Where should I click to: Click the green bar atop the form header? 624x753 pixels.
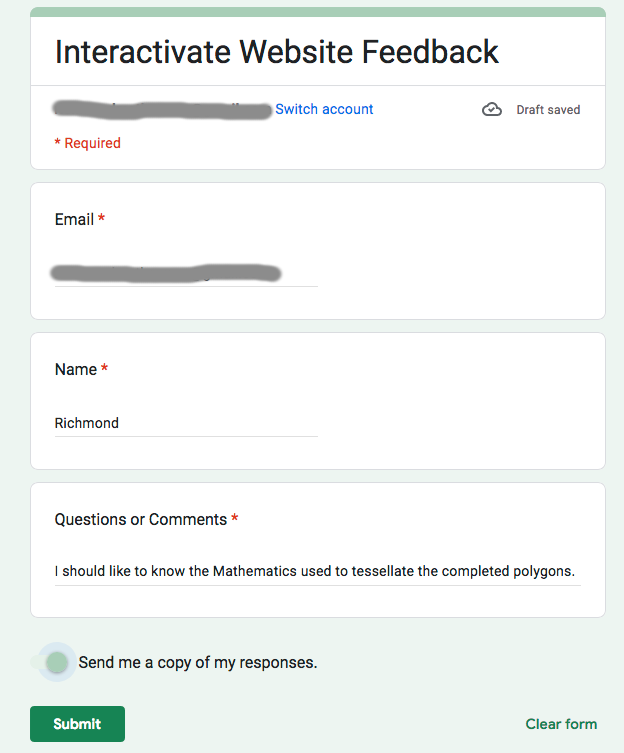coord(318,12)
